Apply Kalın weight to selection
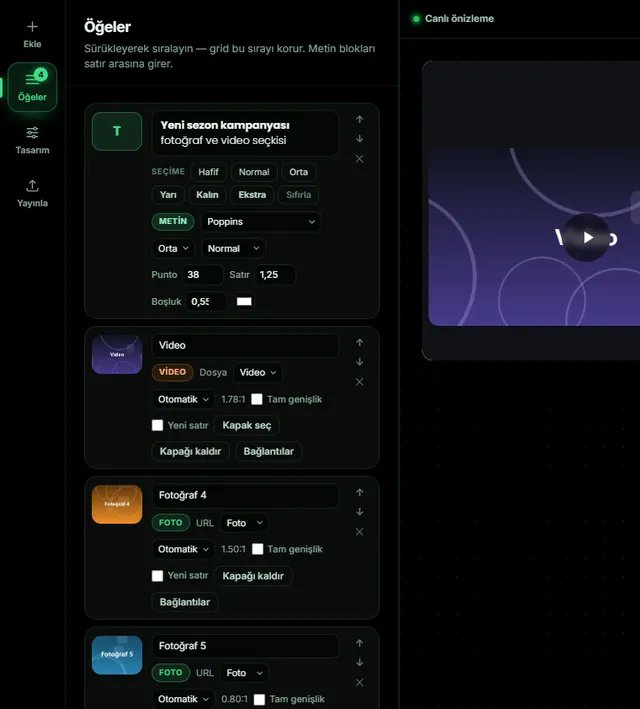640x709 pixels. (x=207, y=194)
